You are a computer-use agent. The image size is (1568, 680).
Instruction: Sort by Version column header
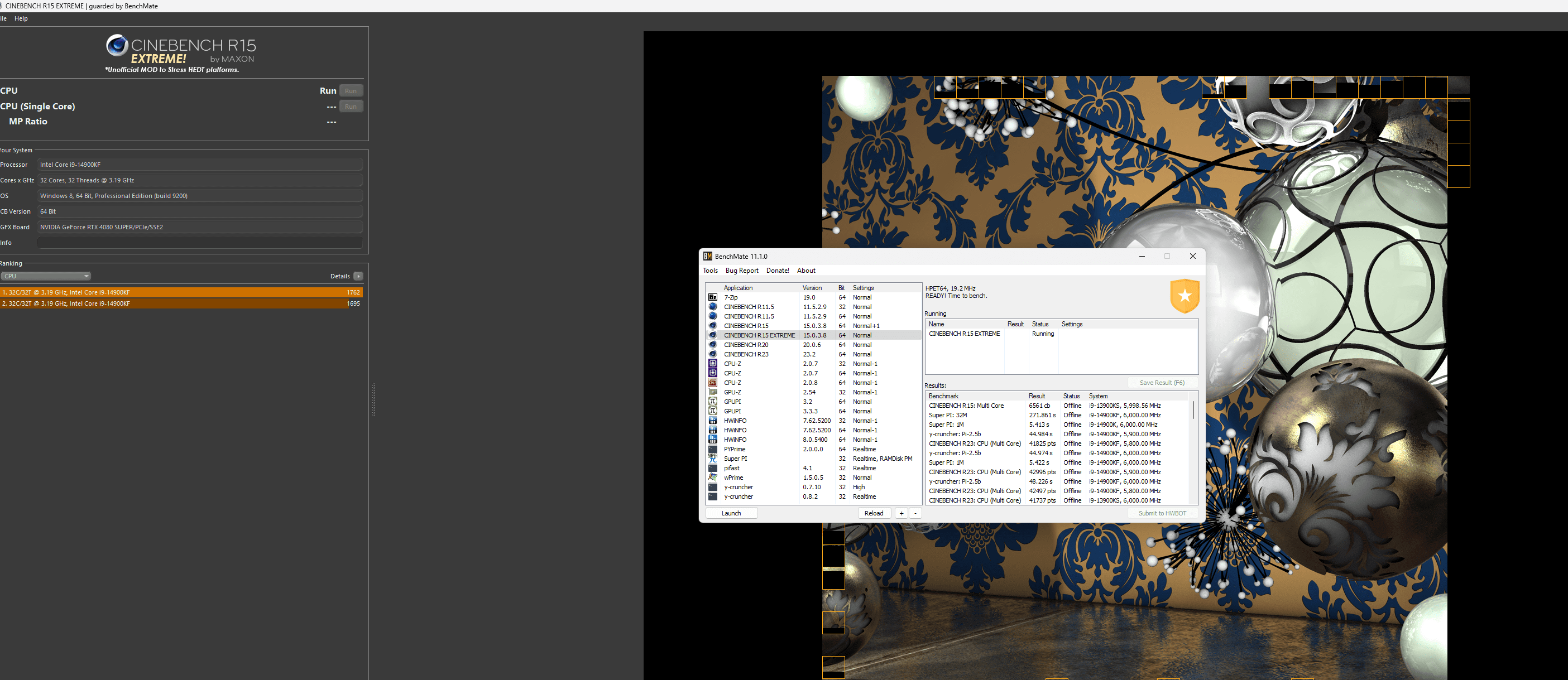click(812, 288)
